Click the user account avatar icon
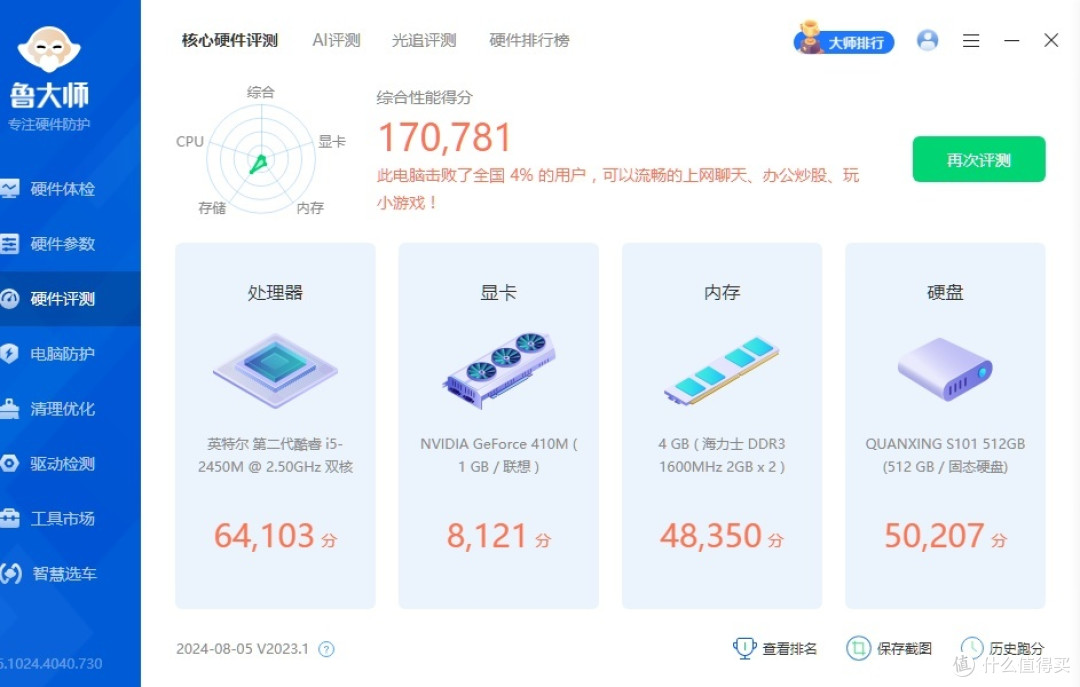This screenshot has width=1080, height=687. pos(927,40)
